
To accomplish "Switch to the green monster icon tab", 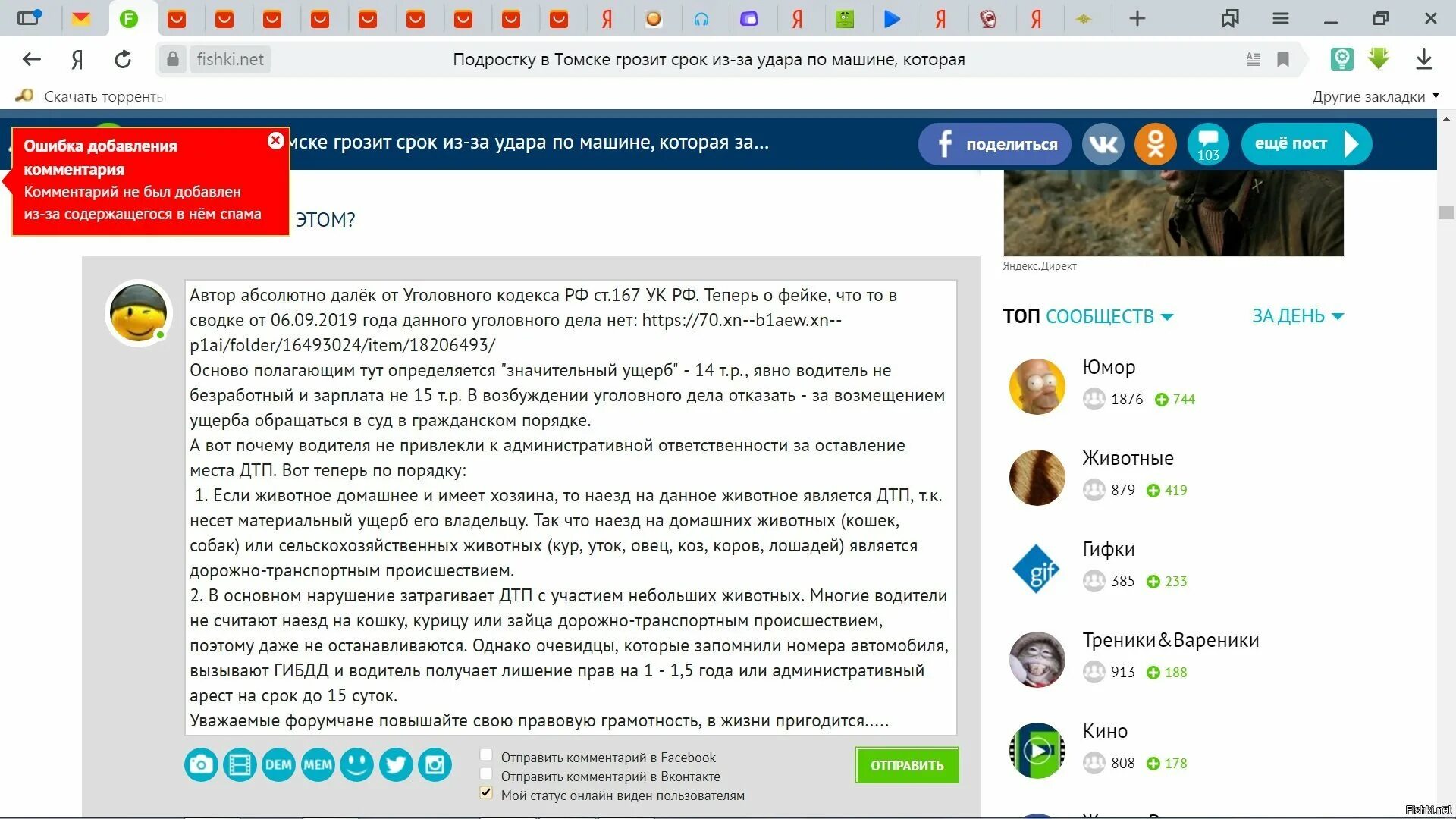I will tap(844, 18).
